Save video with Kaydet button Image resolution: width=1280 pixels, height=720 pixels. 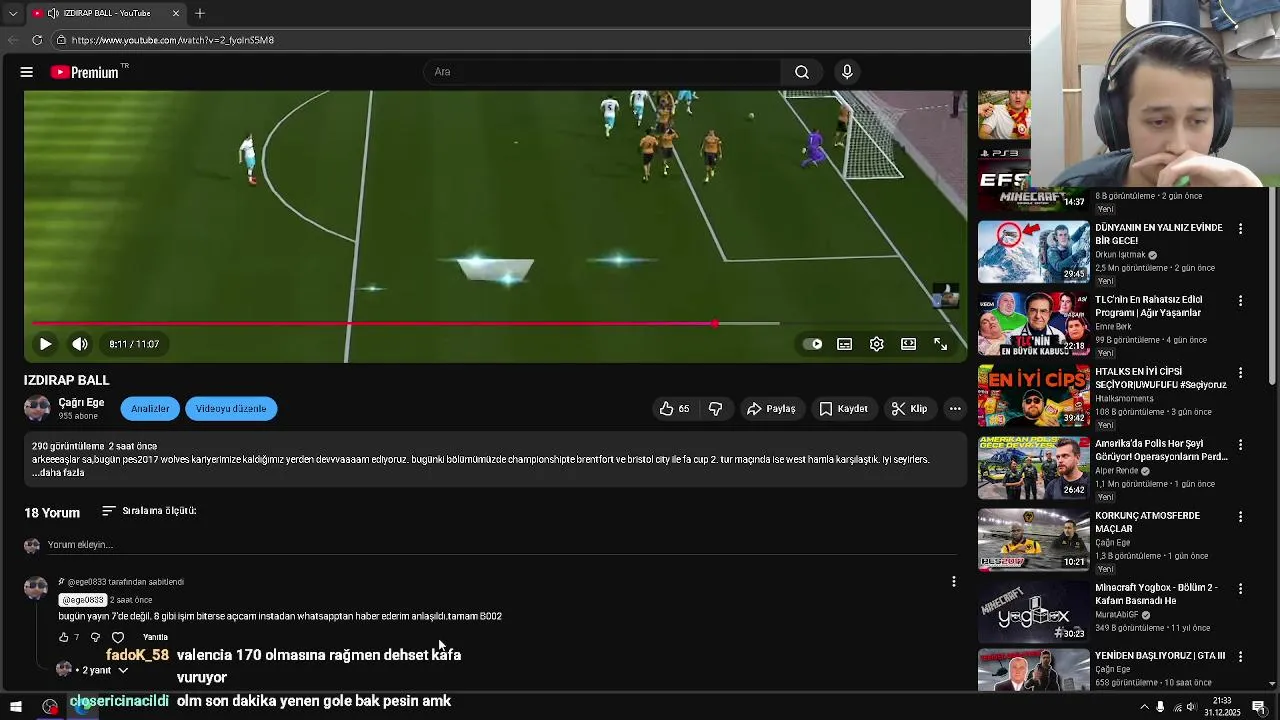pyautogui.click(x=843, y=409)
